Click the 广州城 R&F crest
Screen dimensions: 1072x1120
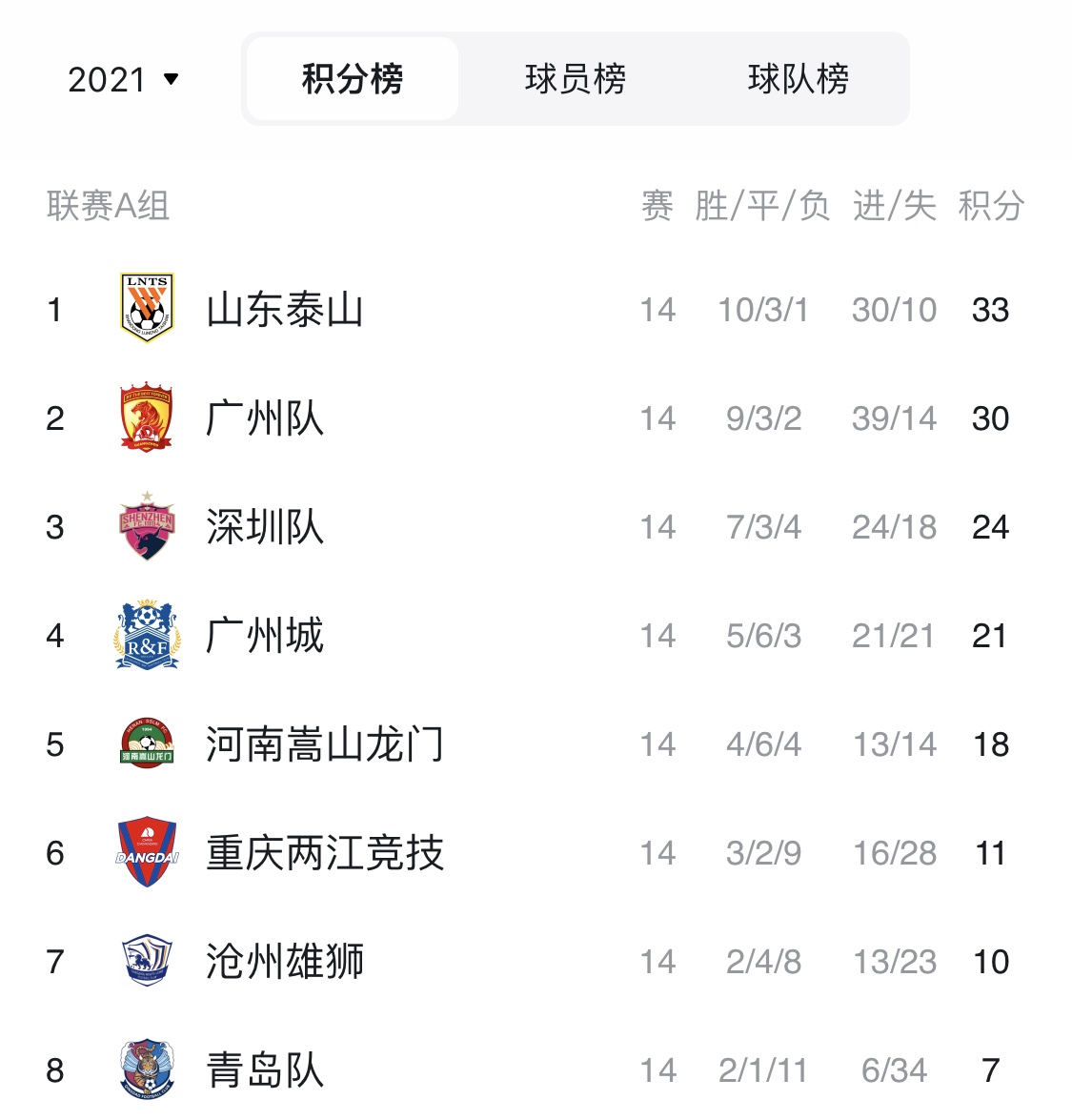tap(147, 635)
